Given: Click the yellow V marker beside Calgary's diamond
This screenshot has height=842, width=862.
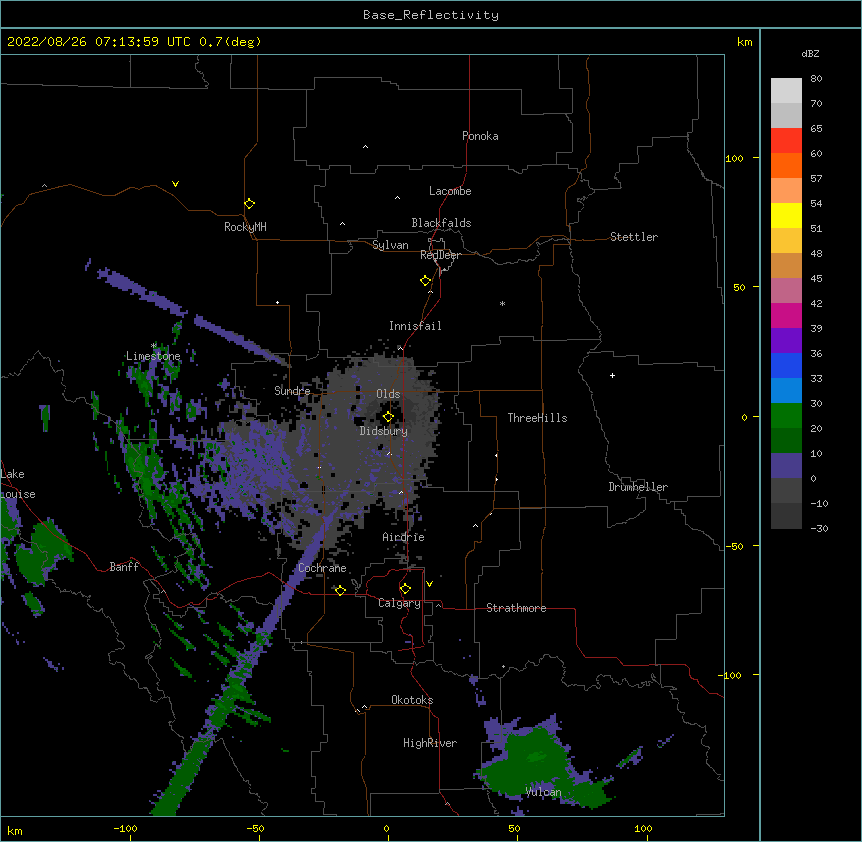Looking at the screenshot, I should 429,584.
